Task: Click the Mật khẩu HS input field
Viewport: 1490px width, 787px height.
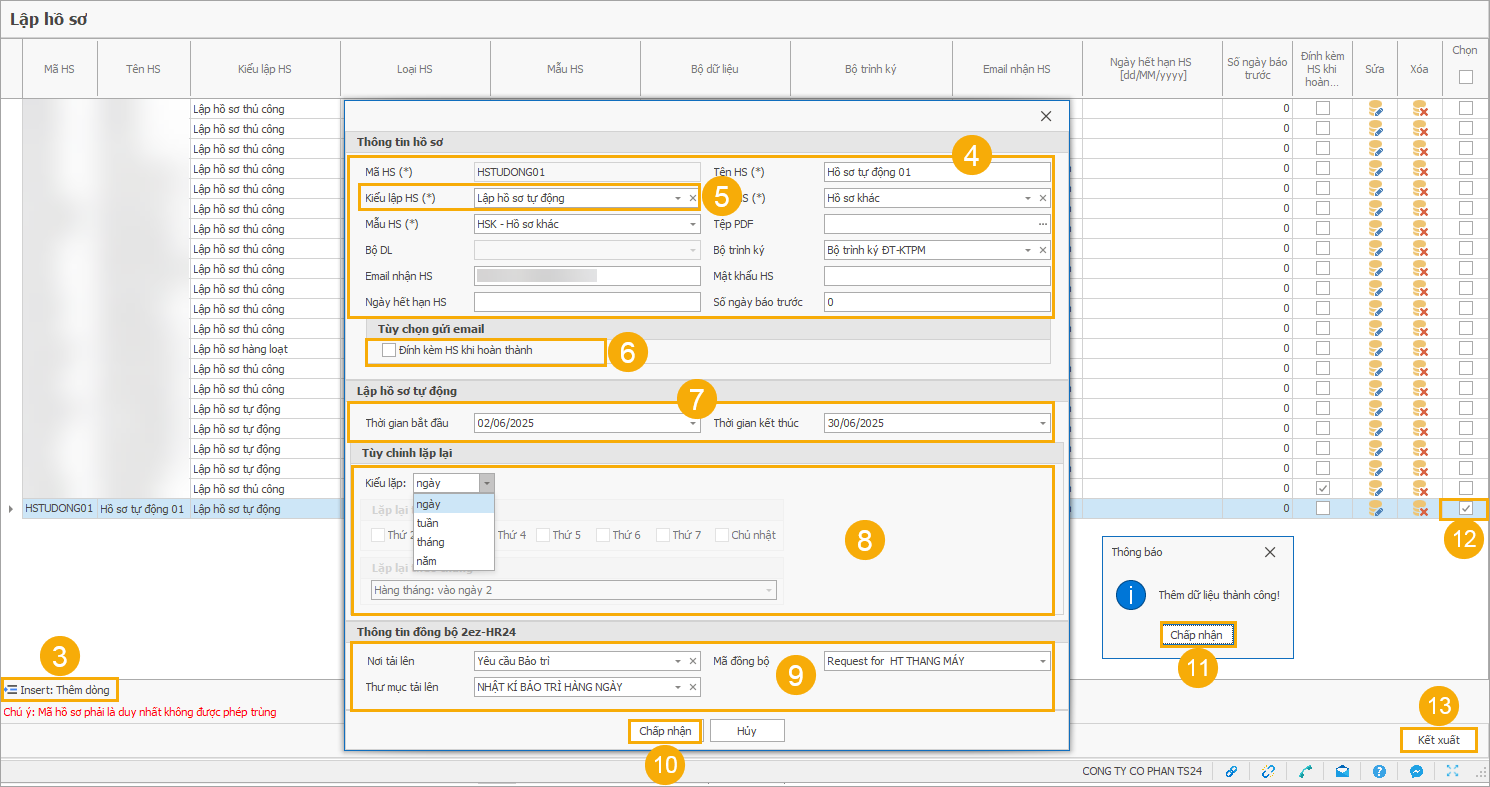Action: (937, 276)
